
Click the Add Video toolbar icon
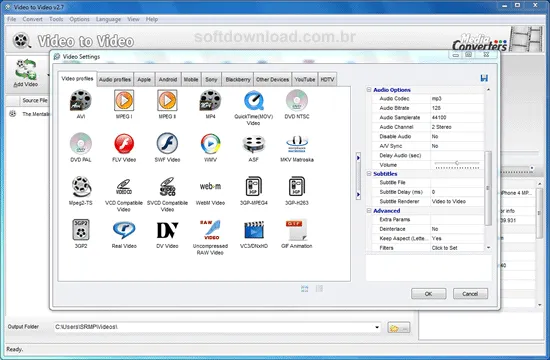26,69
